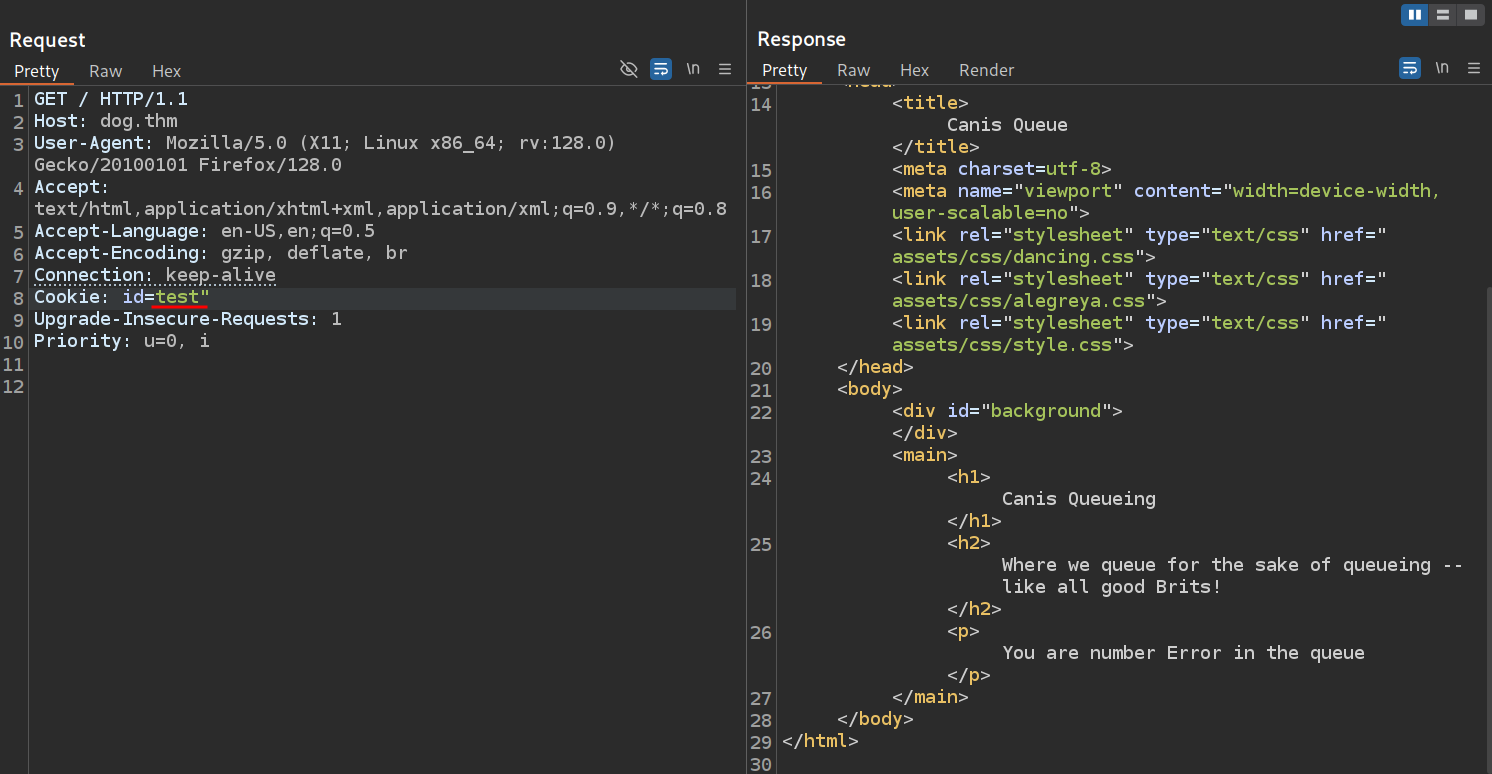Toggle word wrap in Request panel
Screen dimensions: 1492x774
[x=661, y=69]
